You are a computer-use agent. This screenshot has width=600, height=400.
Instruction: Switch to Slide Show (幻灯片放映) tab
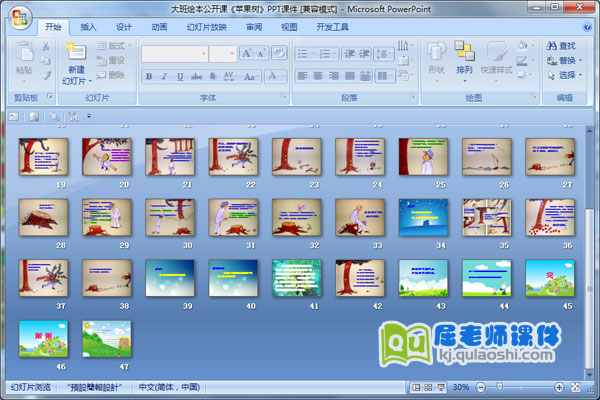207,27
